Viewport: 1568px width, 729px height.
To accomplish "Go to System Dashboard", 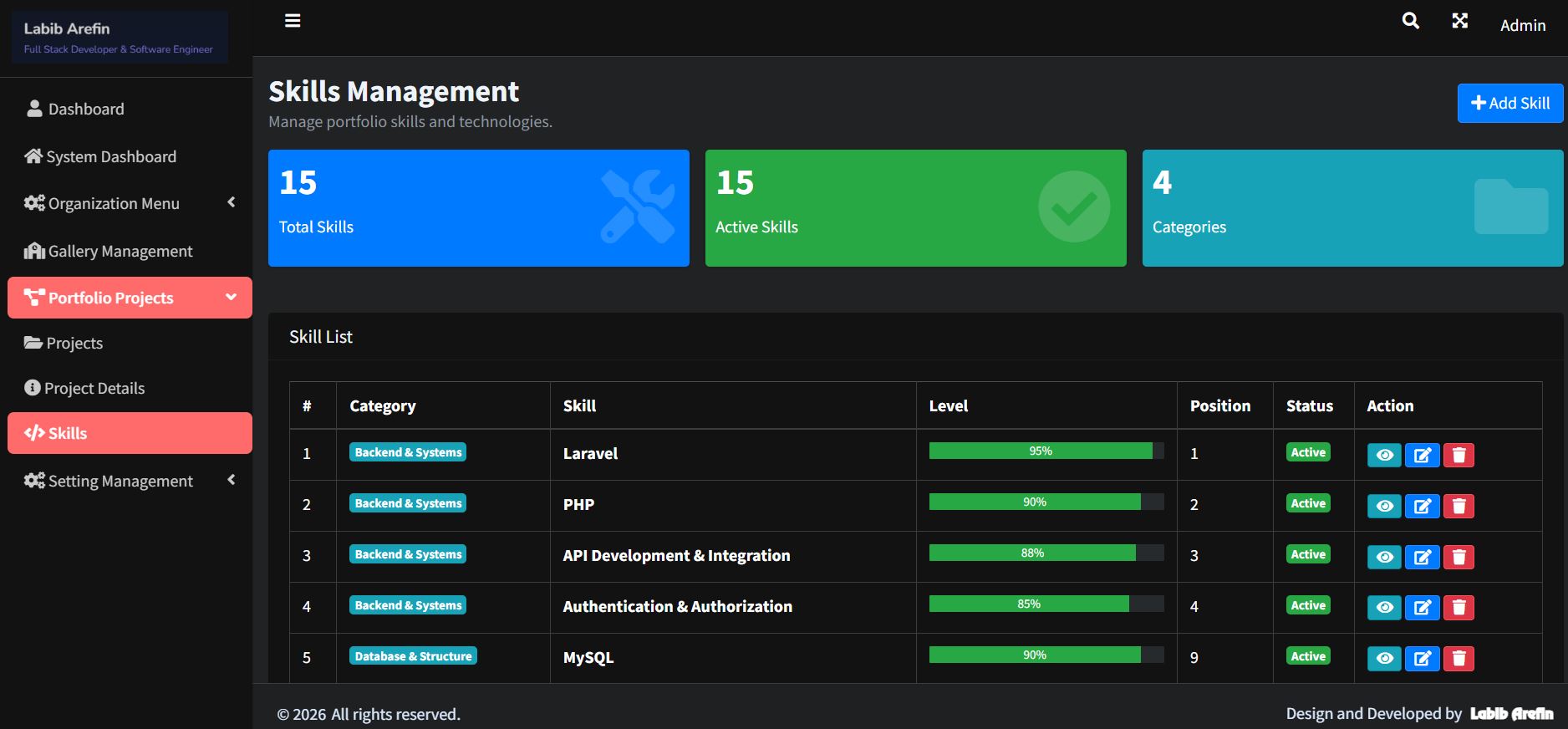I will (x=130, y=156).
